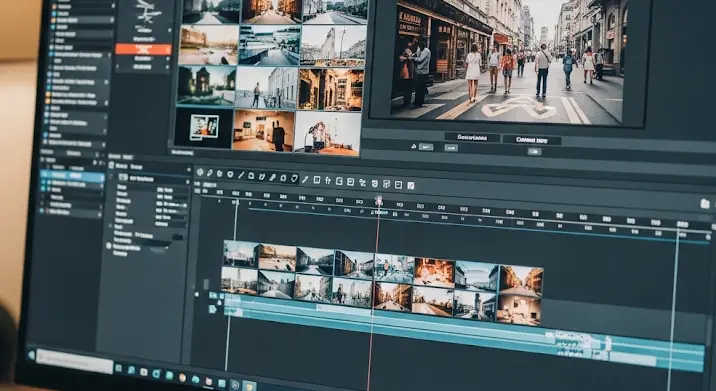Click the warning triangle icon below the preview monitor
The image size is (716, 391).
tap(414, 146)
